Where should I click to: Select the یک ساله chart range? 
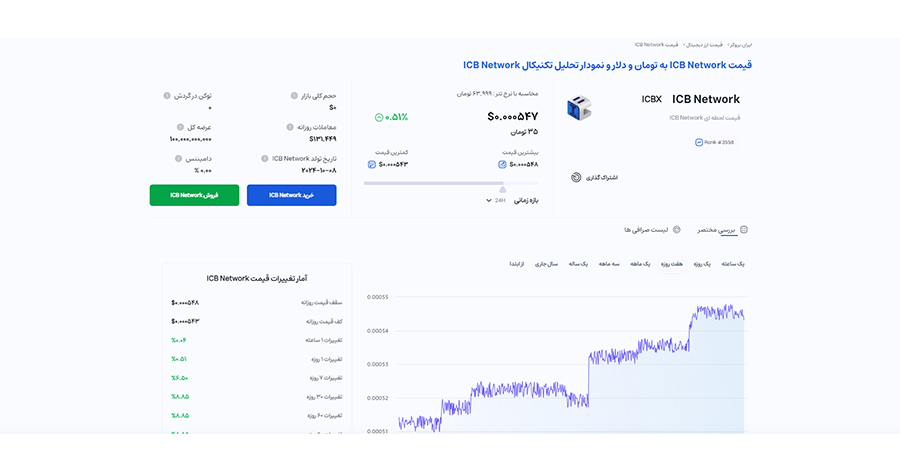coord(578,264)
